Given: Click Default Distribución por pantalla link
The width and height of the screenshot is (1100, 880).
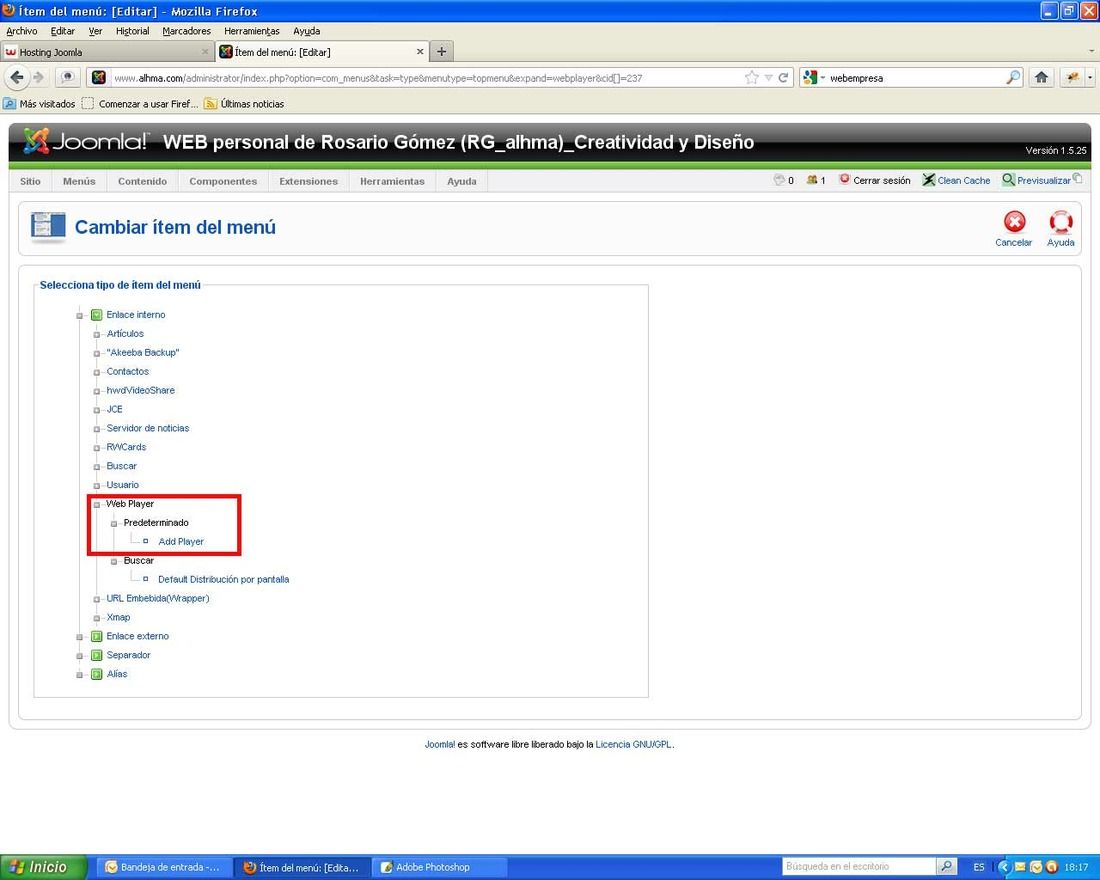Looking at the screenshot, I should [224, 580].
